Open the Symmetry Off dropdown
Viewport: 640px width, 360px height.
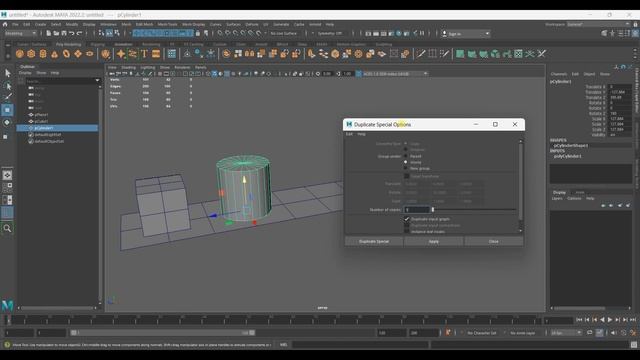click(x=331, y=33)
